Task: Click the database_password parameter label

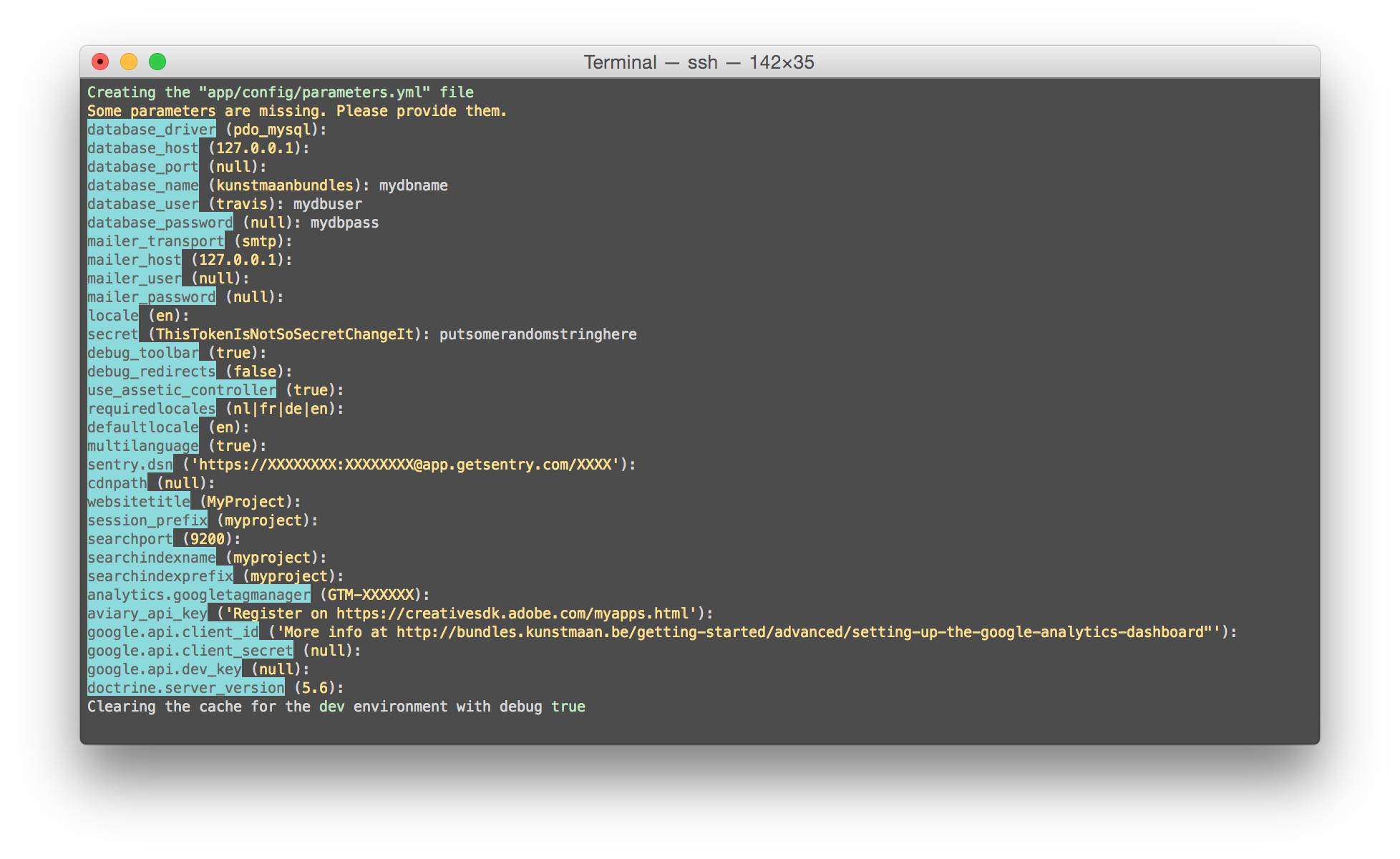Action: (160, 223)
